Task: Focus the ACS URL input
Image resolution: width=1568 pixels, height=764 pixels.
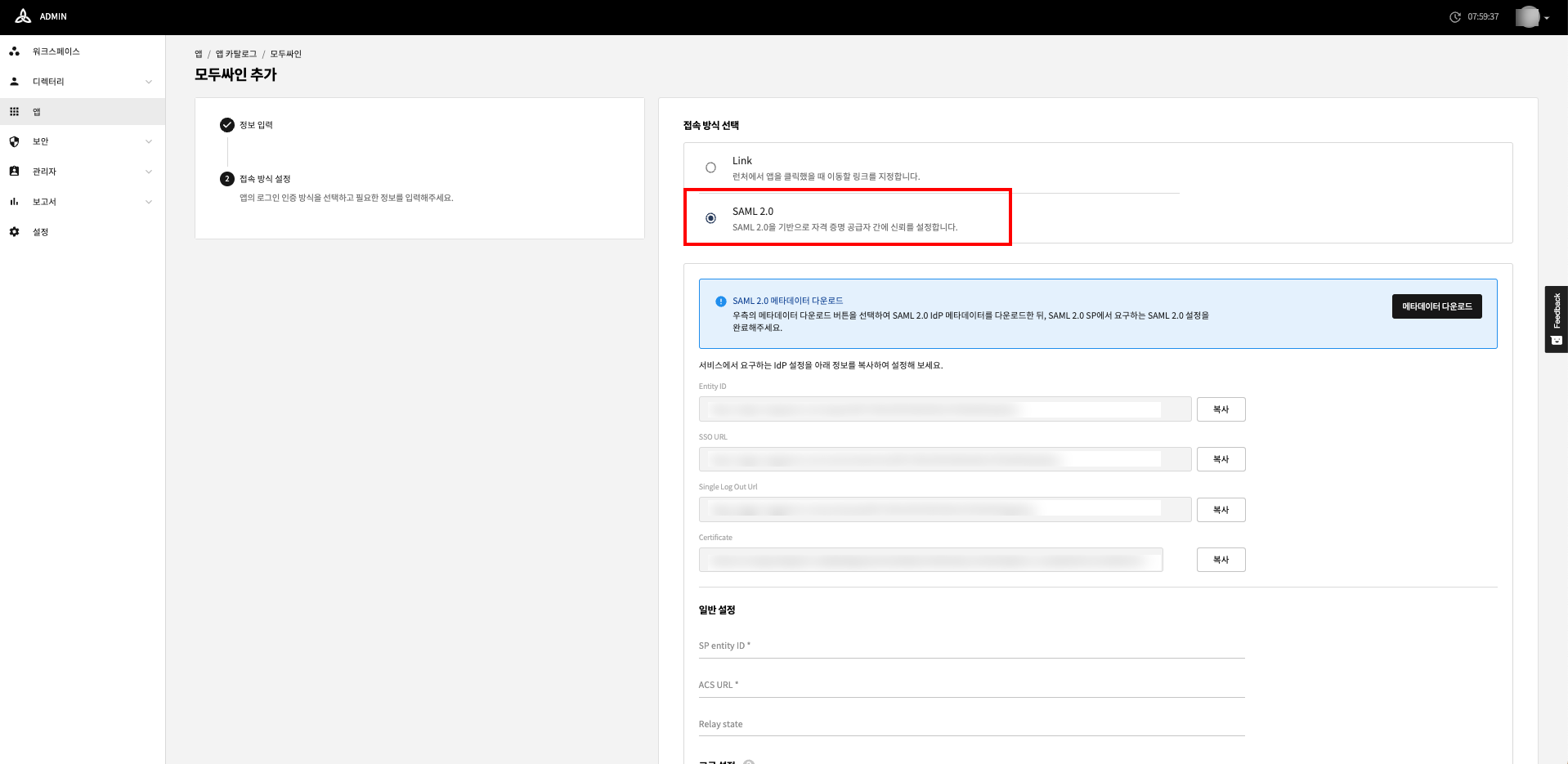Action: point(971,685)
